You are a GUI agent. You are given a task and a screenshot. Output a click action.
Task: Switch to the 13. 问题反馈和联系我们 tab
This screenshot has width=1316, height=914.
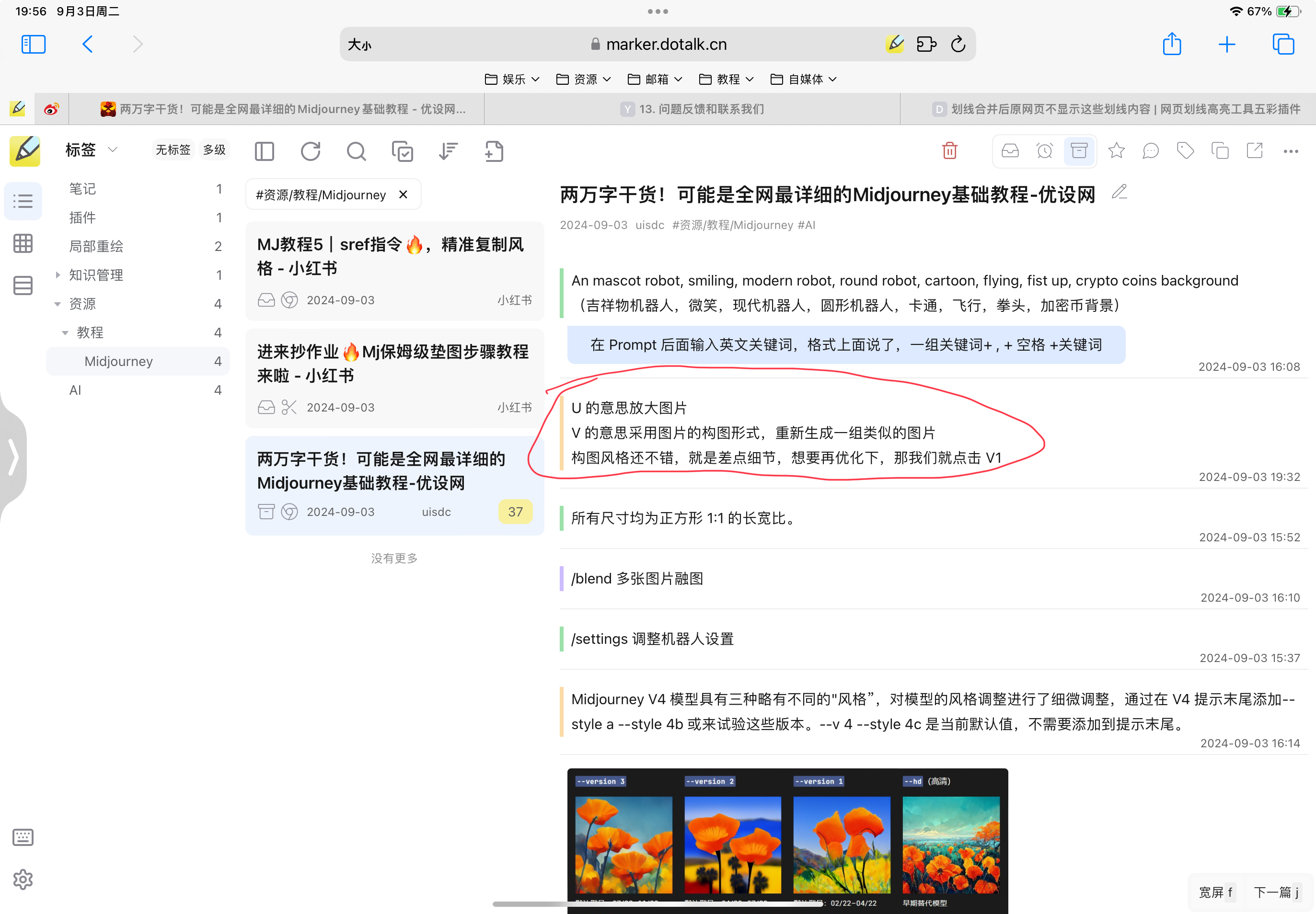tap(692, 109)
